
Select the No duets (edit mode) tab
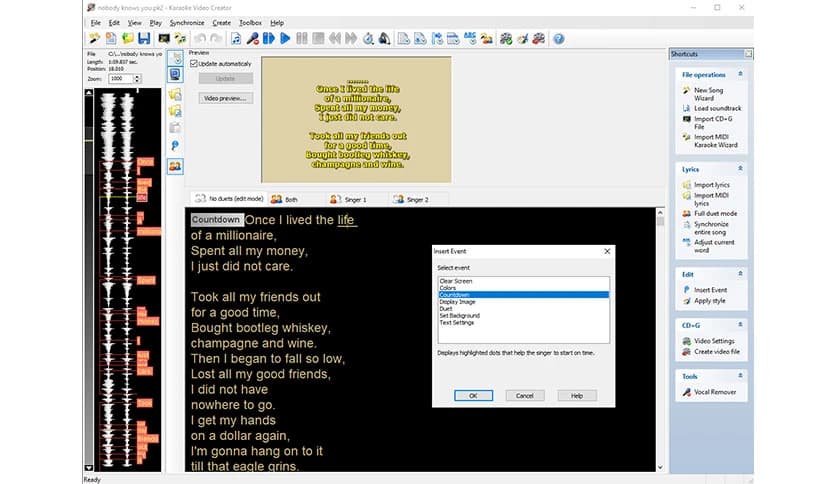[229, 198]
